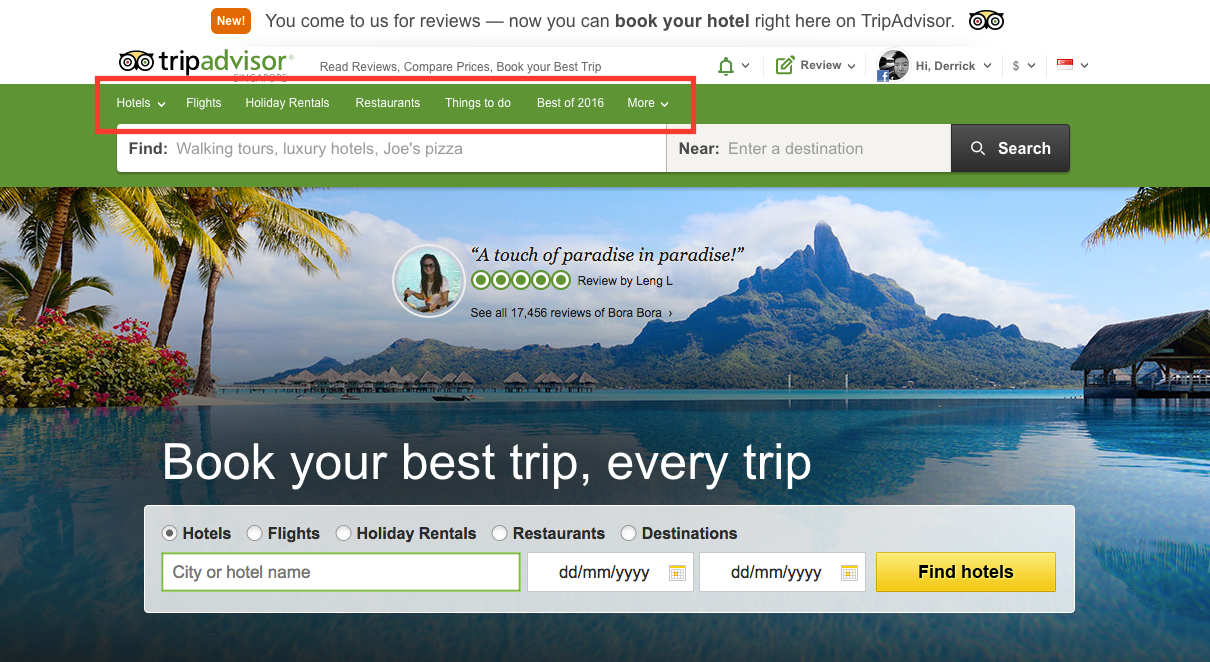Click Derrick's profile avatar

click(x=893, y=66)
